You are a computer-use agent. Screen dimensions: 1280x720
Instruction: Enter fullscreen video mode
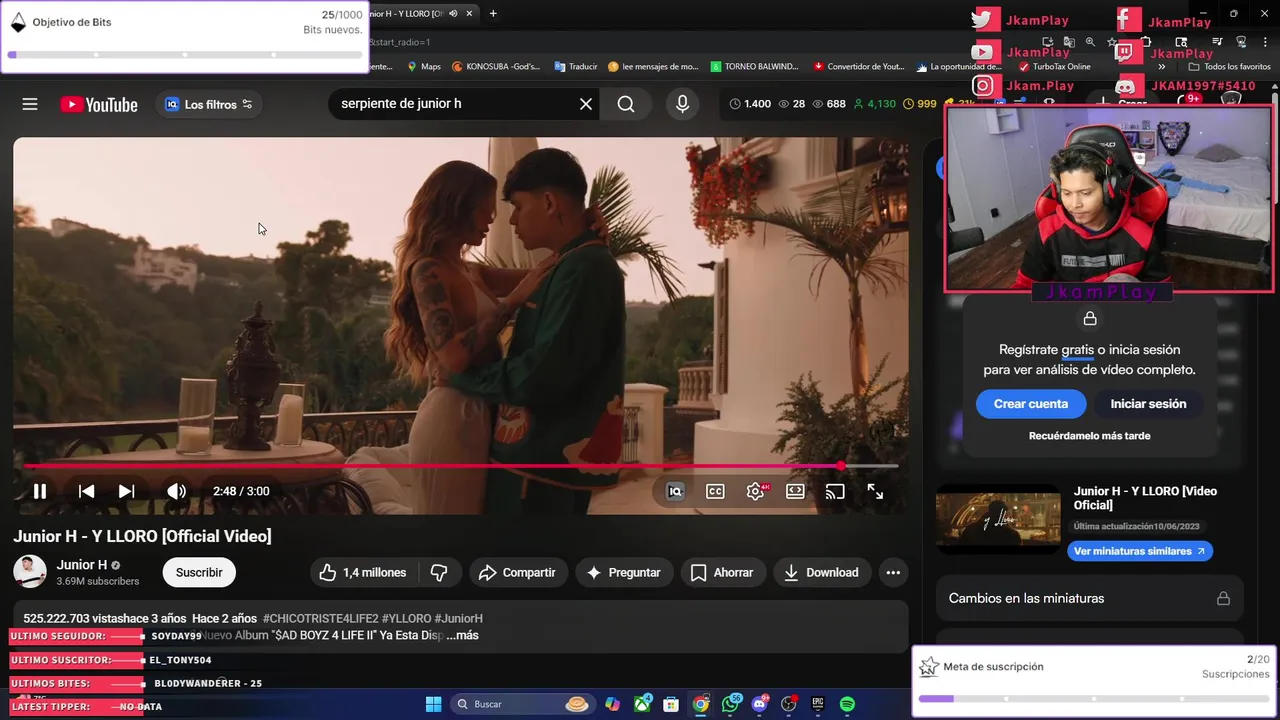875,491
